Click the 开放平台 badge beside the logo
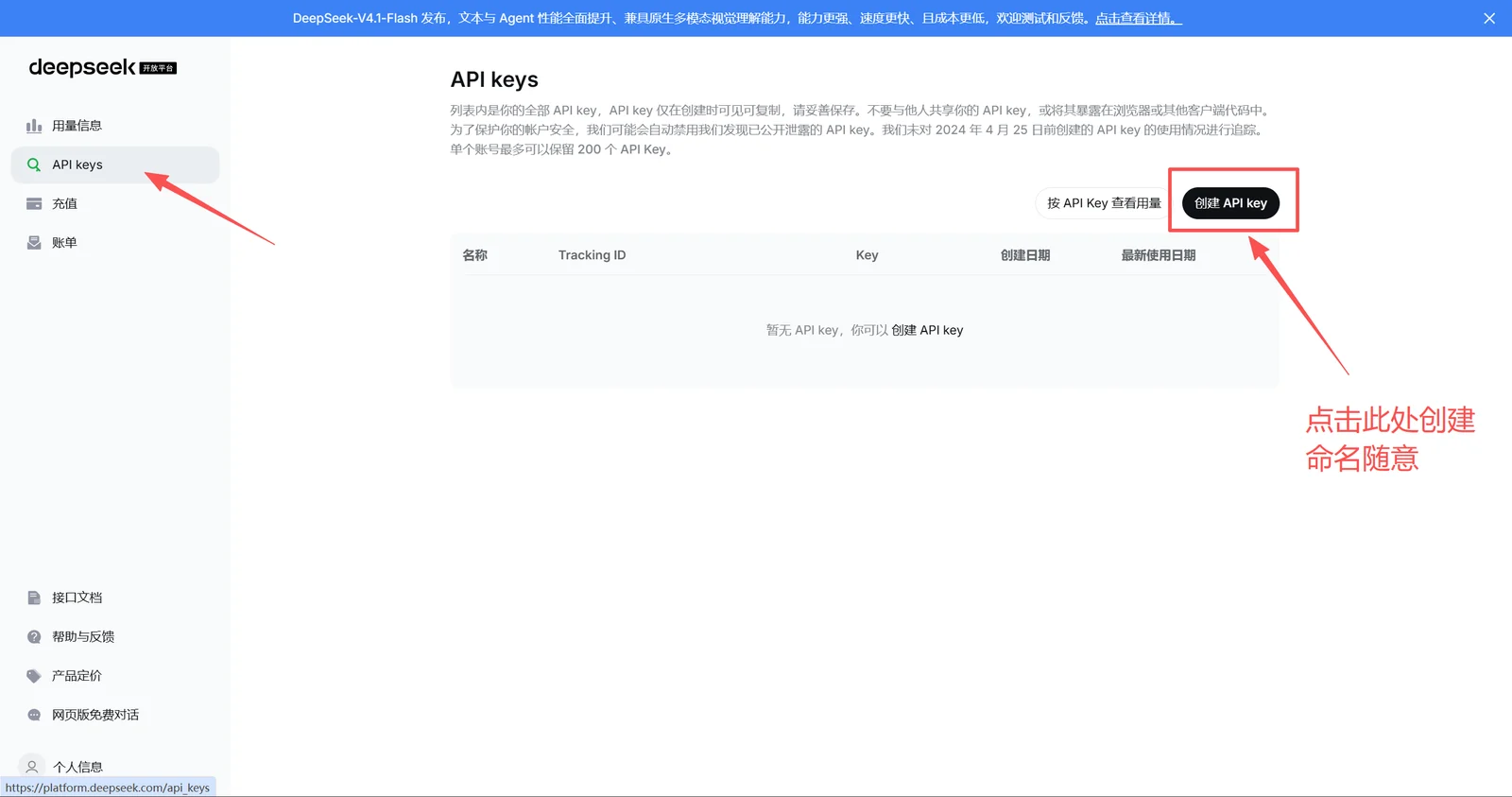This screenshot has height=797, width=1512. coord(158,68)
